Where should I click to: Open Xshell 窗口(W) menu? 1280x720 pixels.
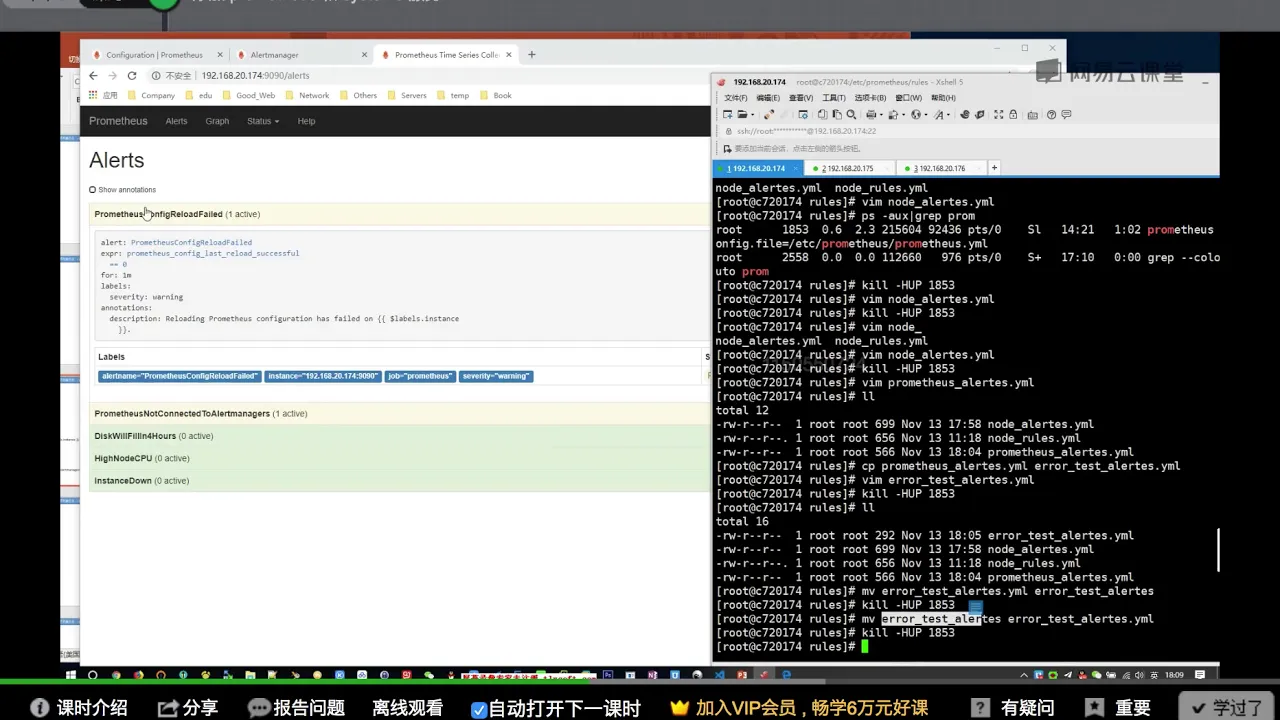tap(908, 98)
